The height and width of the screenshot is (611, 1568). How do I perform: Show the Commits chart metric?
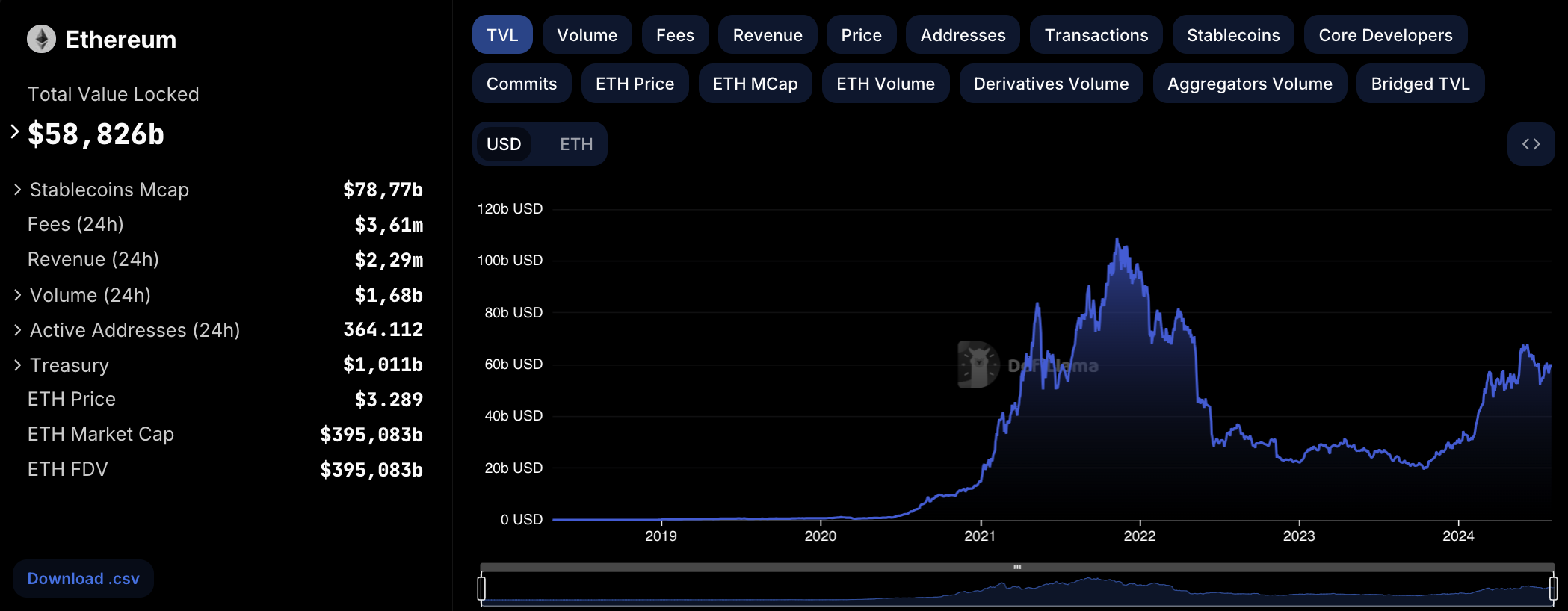pos(522,84)
